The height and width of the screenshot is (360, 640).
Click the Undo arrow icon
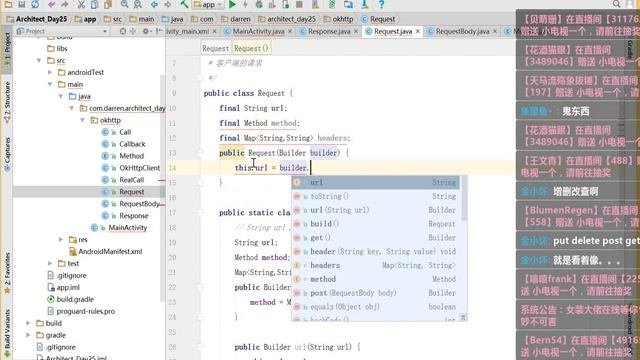pos(51,4)
